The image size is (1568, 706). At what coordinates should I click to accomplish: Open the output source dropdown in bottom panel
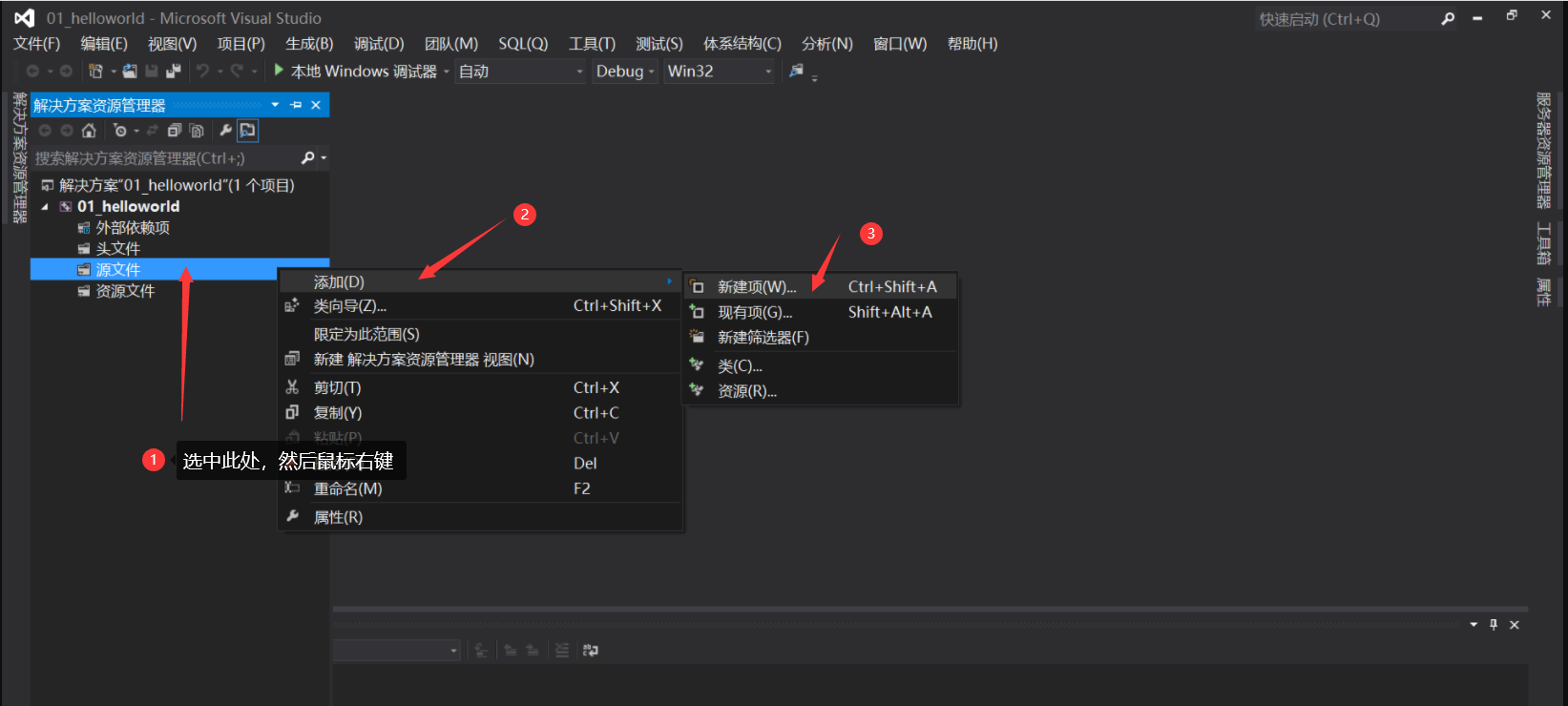click(x=397, y=651)
